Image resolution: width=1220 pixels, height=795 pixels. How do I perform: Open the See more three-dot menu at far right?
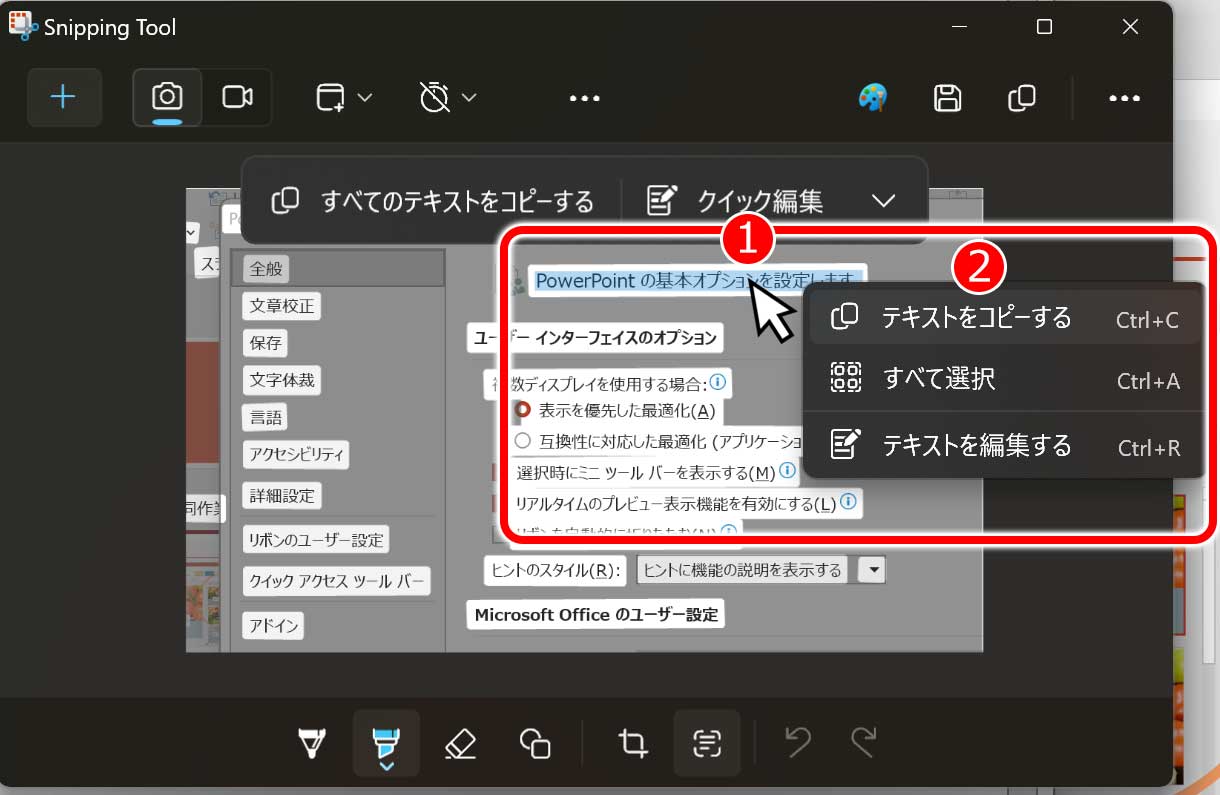coord(1124,97)
